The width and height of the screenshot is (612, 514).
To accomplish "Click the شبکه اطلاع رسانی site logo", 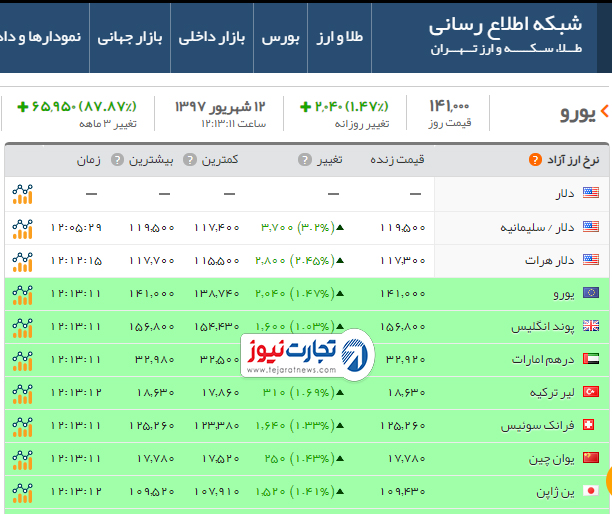I will coord(505,35).
